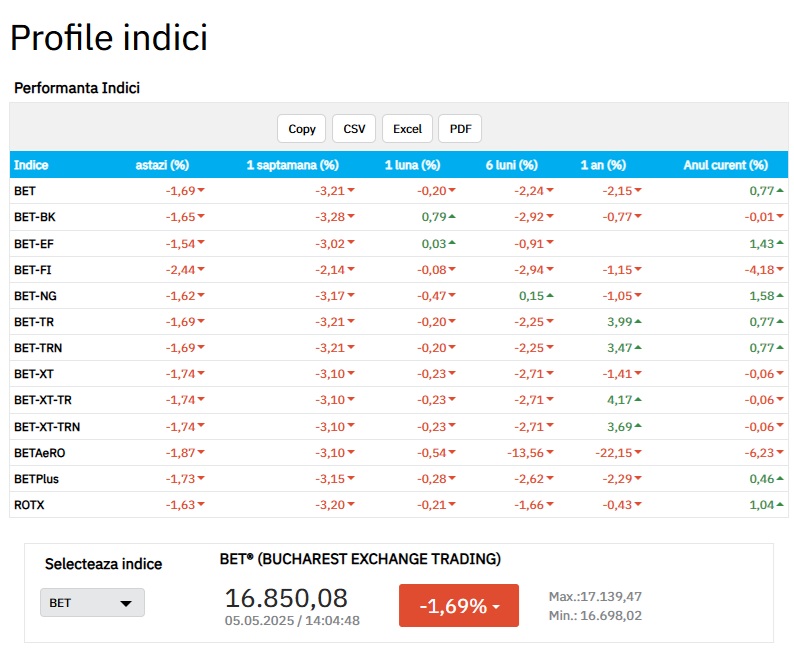Image resolution: width=794 pixels, height=672 pixels.
Task: Sort by 1 saptamana (%) header
Action: (x=292, y=165)
